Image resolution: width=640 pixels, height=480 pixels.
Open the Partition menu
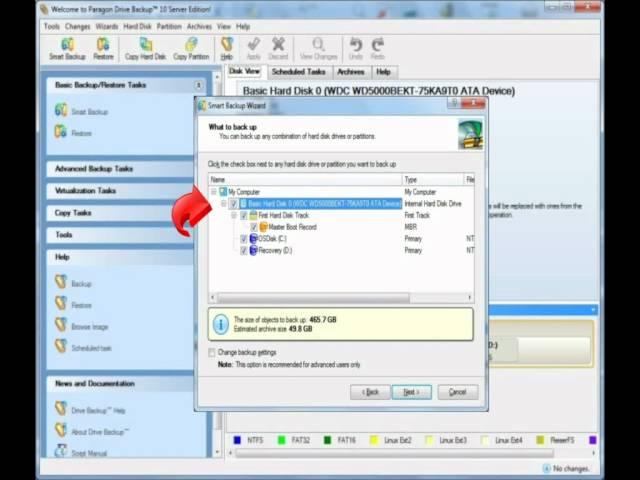click(169, 27)
